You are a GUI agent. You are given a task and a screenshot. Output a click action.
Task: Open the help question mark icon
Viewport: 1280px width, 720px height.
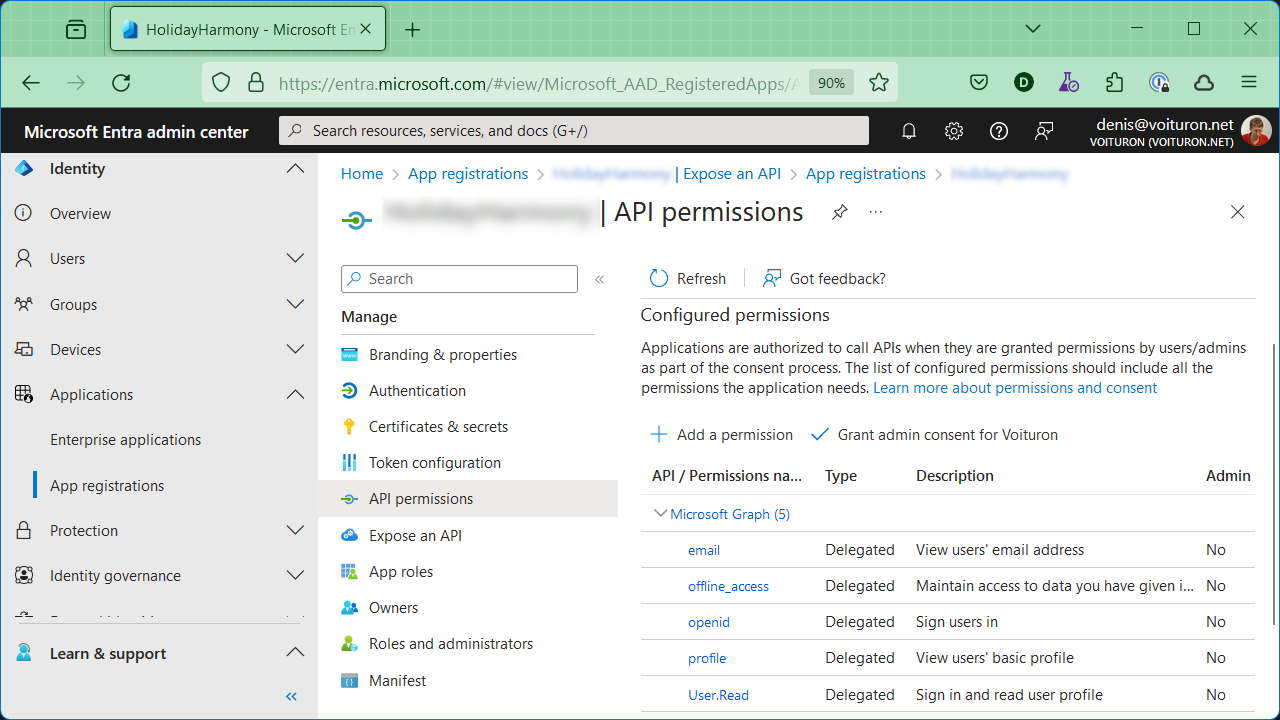[x=998, y=131]
